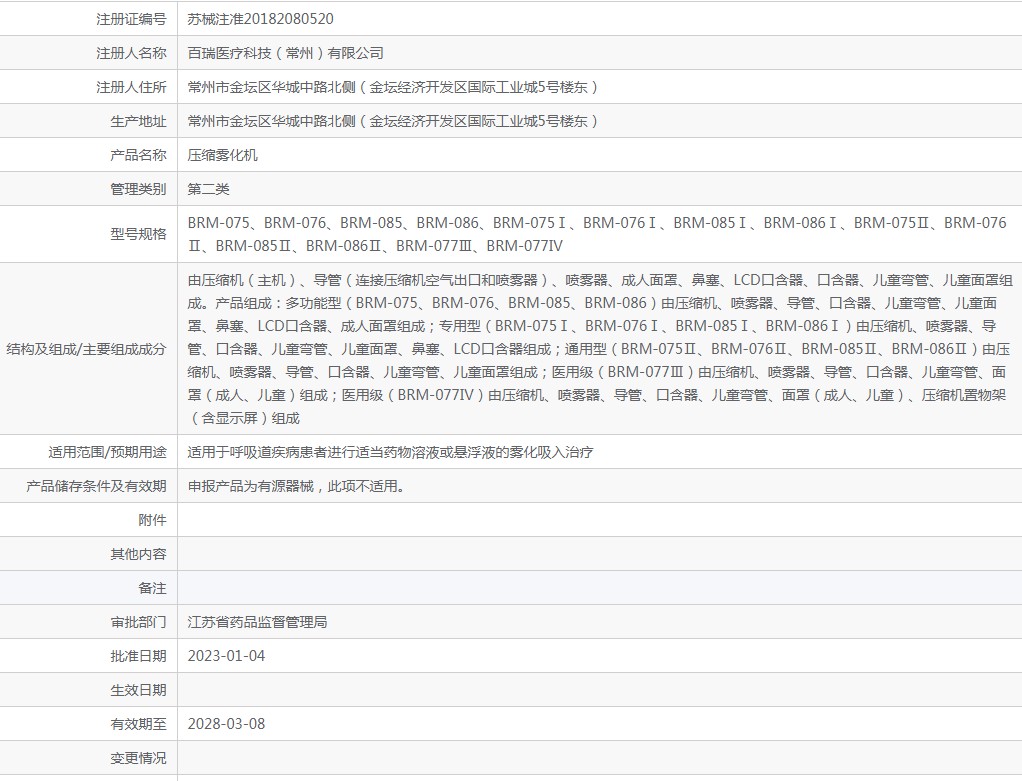Click the 适用范围/预期用途 label

107,452
